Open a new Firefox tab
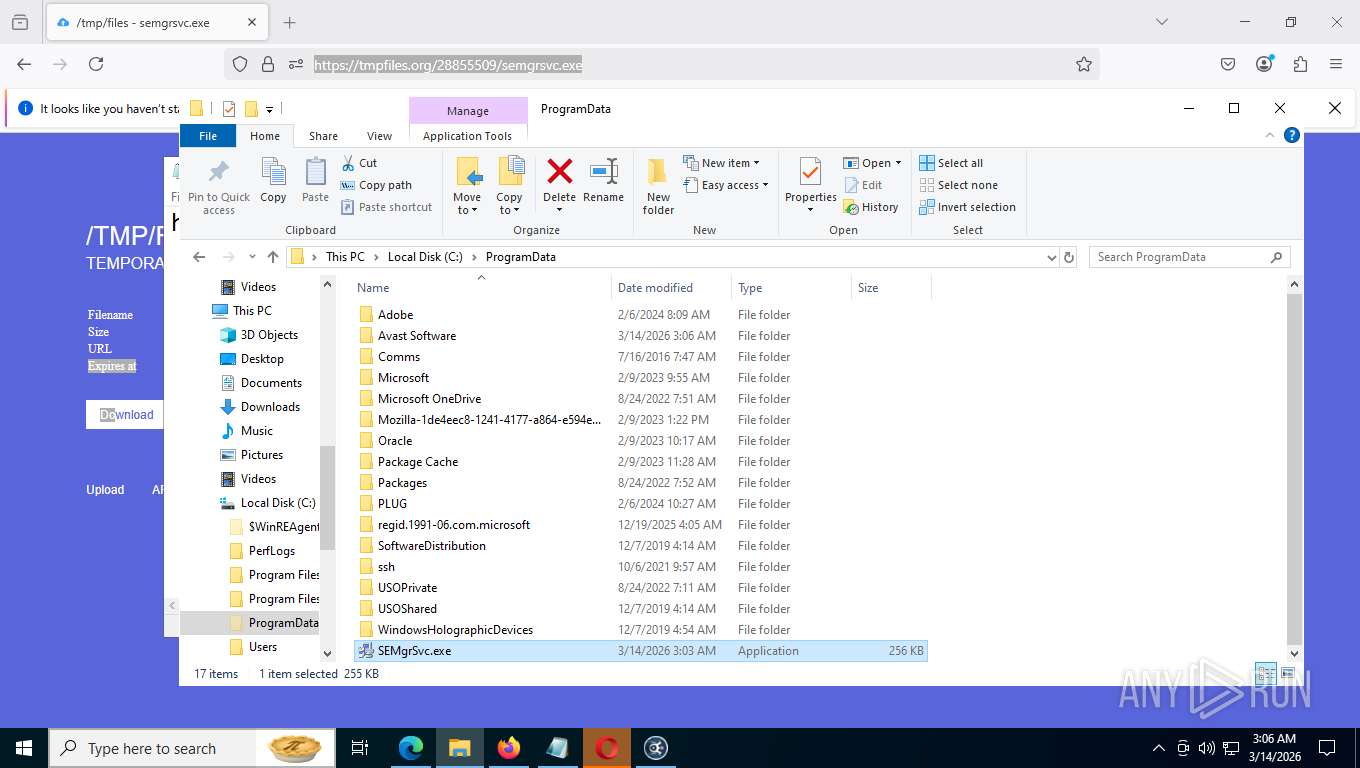The width and height of the screenshot is (1360, 768). coord(290,22)
